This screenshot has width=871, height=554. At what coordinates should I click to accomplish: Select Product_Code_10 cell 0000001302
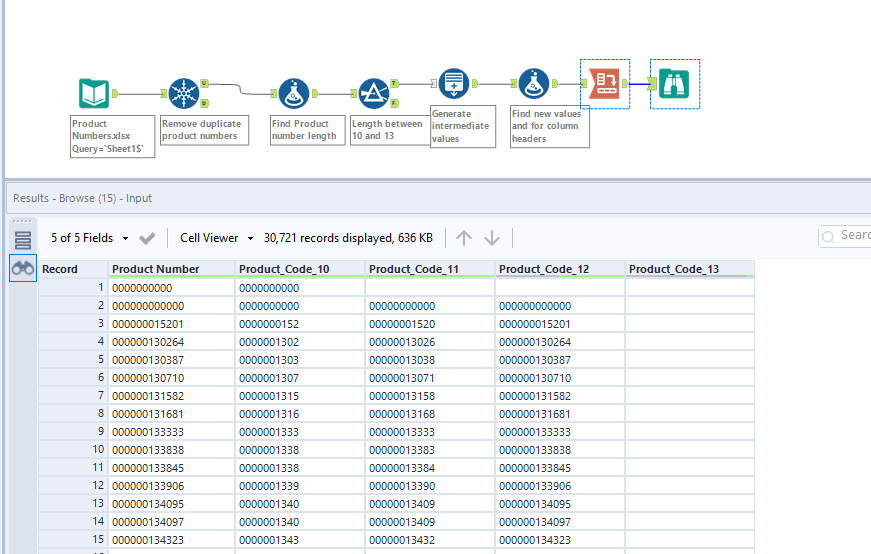(x=300, y=342)
